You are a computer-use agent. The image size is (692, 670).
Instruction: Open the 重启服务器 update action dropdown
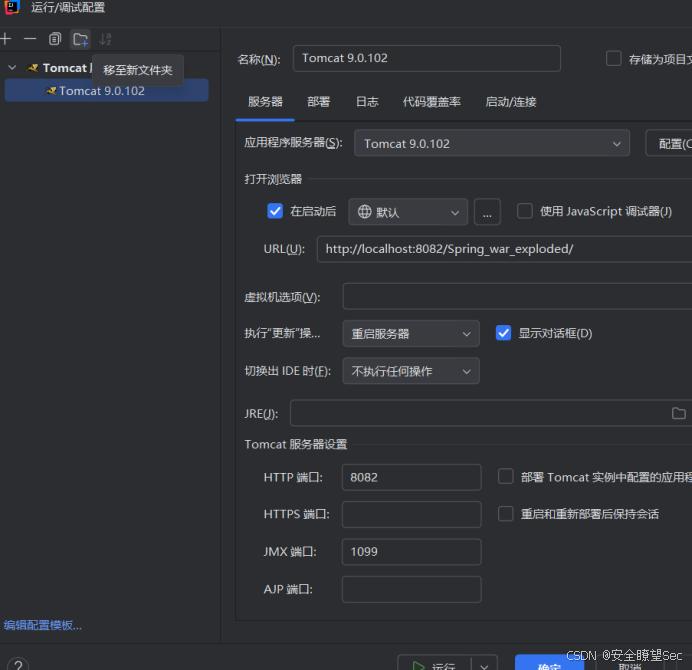pos(411,333)
